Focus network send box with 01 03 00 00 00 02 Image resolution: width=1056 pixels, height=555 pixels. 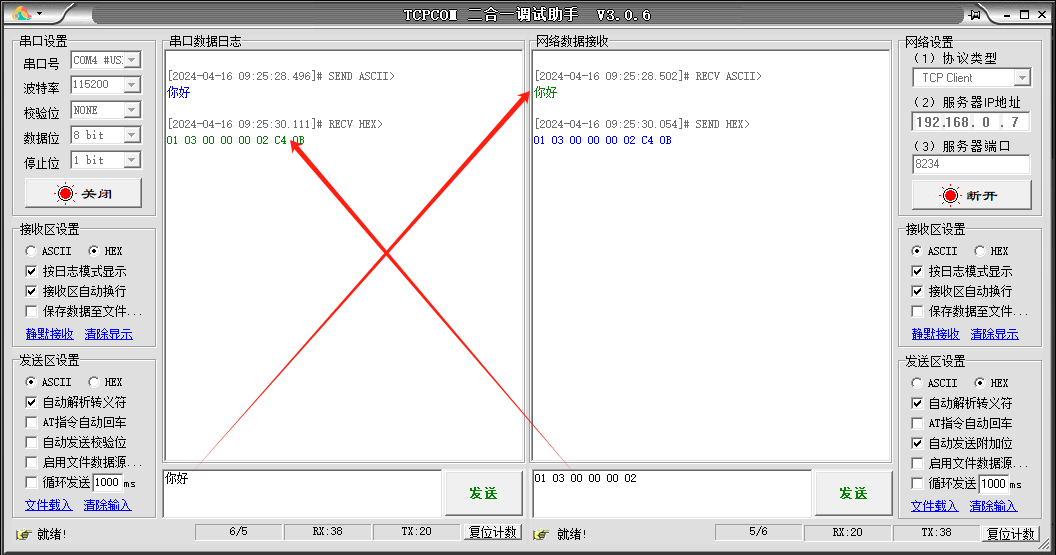point(671,493)
